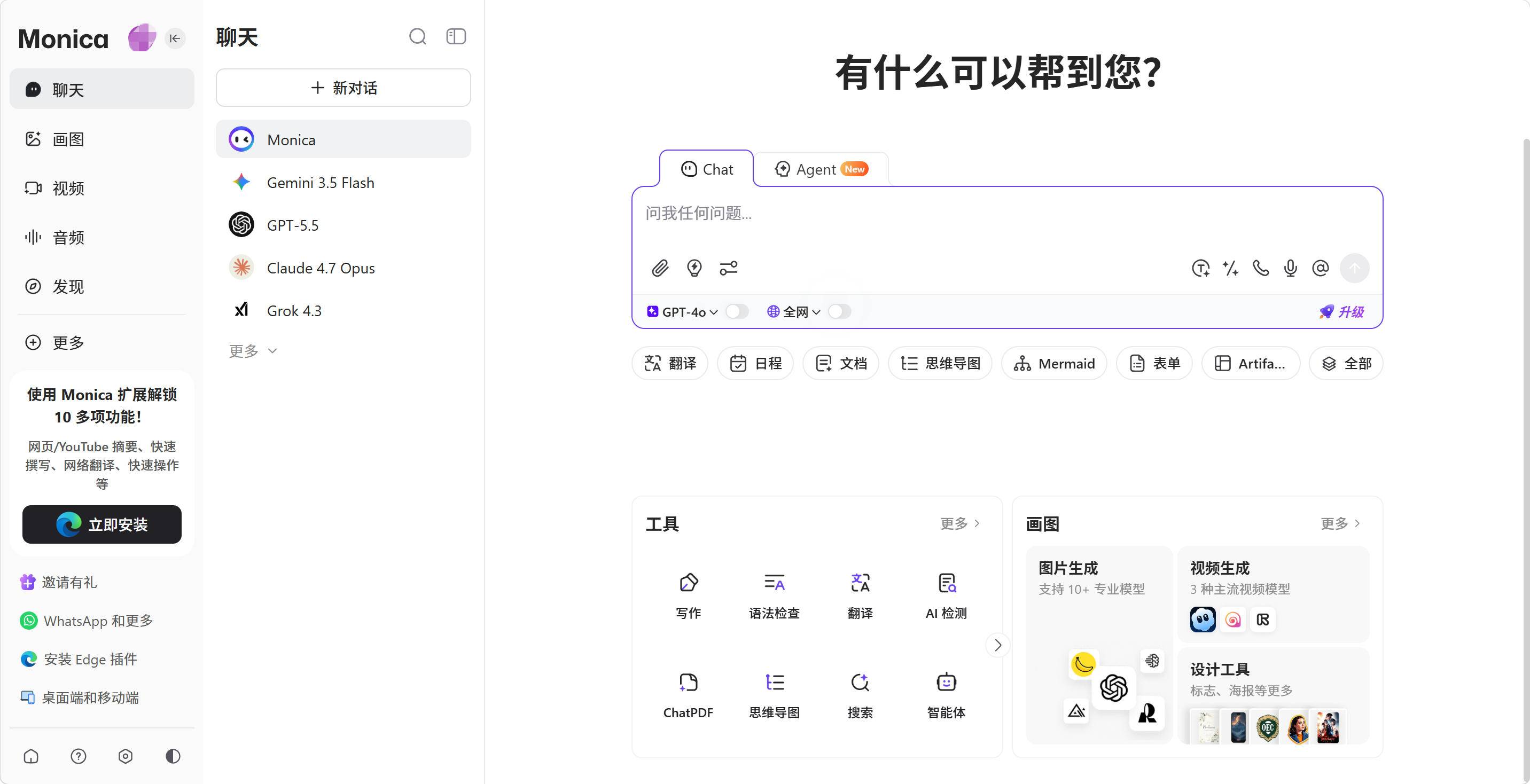Click the 邀请有礼 link

tap(59, 582)
